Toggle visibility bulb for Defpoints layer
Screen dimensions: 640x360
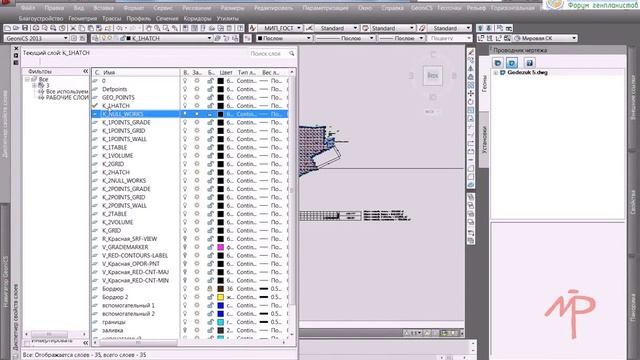coord(185,89)
